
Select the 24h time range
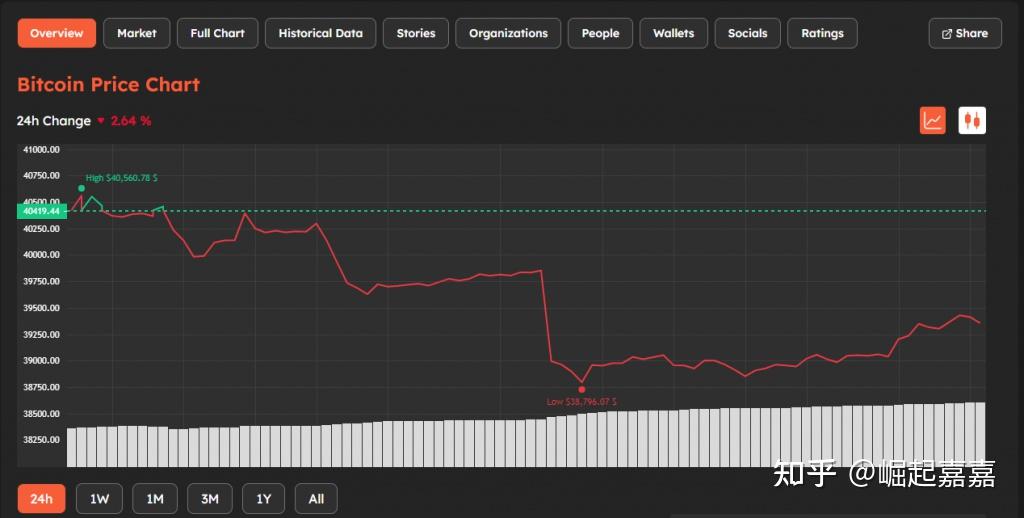coord(41,499)
